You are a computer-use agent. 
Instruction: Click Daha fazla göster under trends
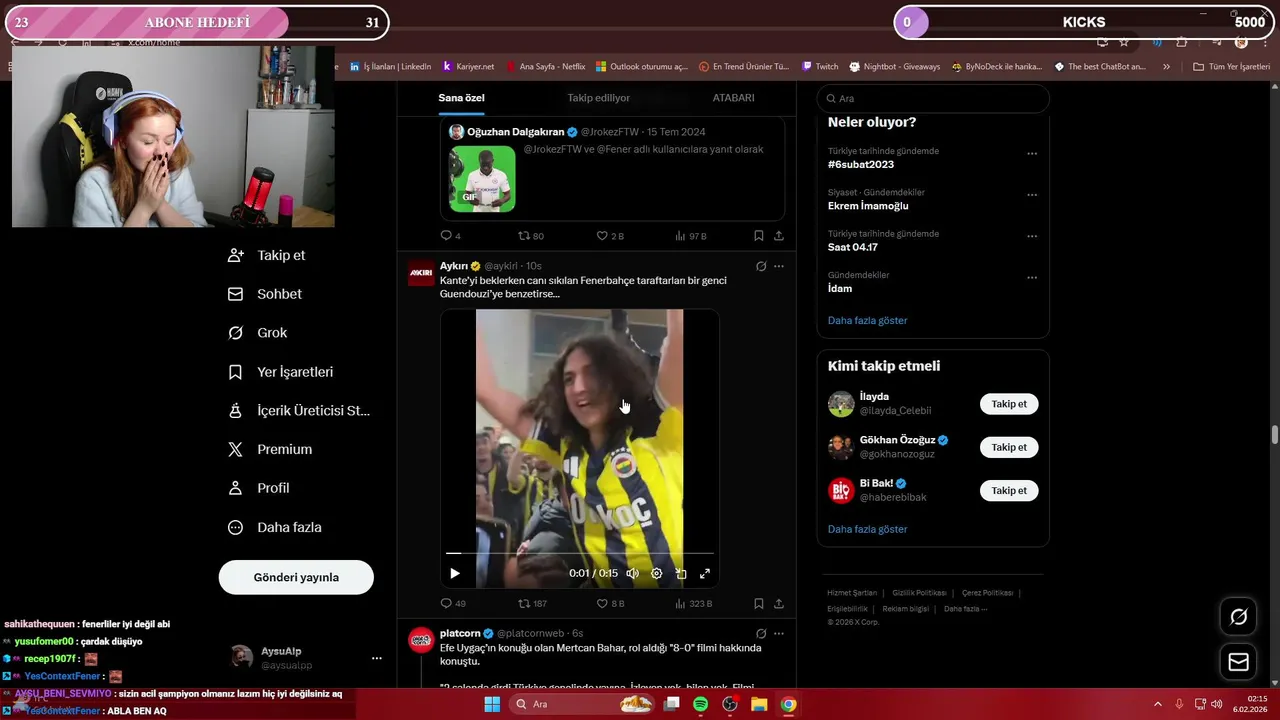[x=868, y=320]
